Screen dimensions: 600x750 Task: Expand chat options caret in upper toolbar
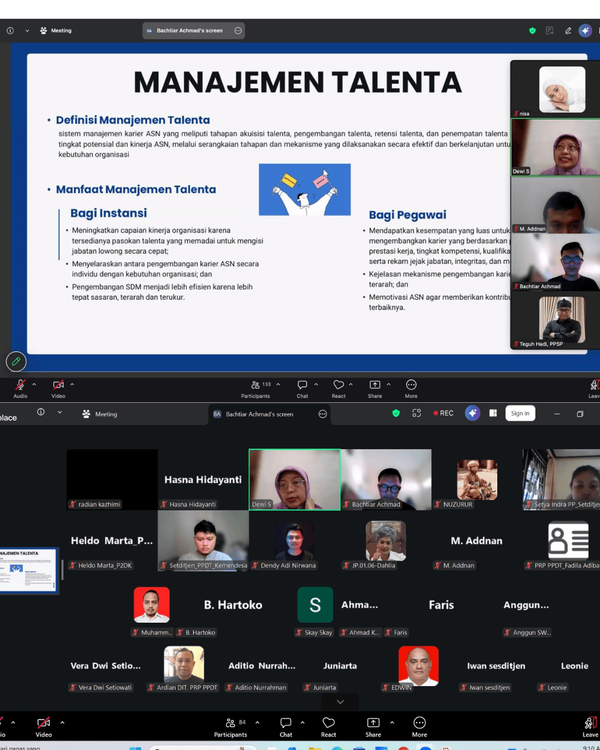(x=316, y=384)
